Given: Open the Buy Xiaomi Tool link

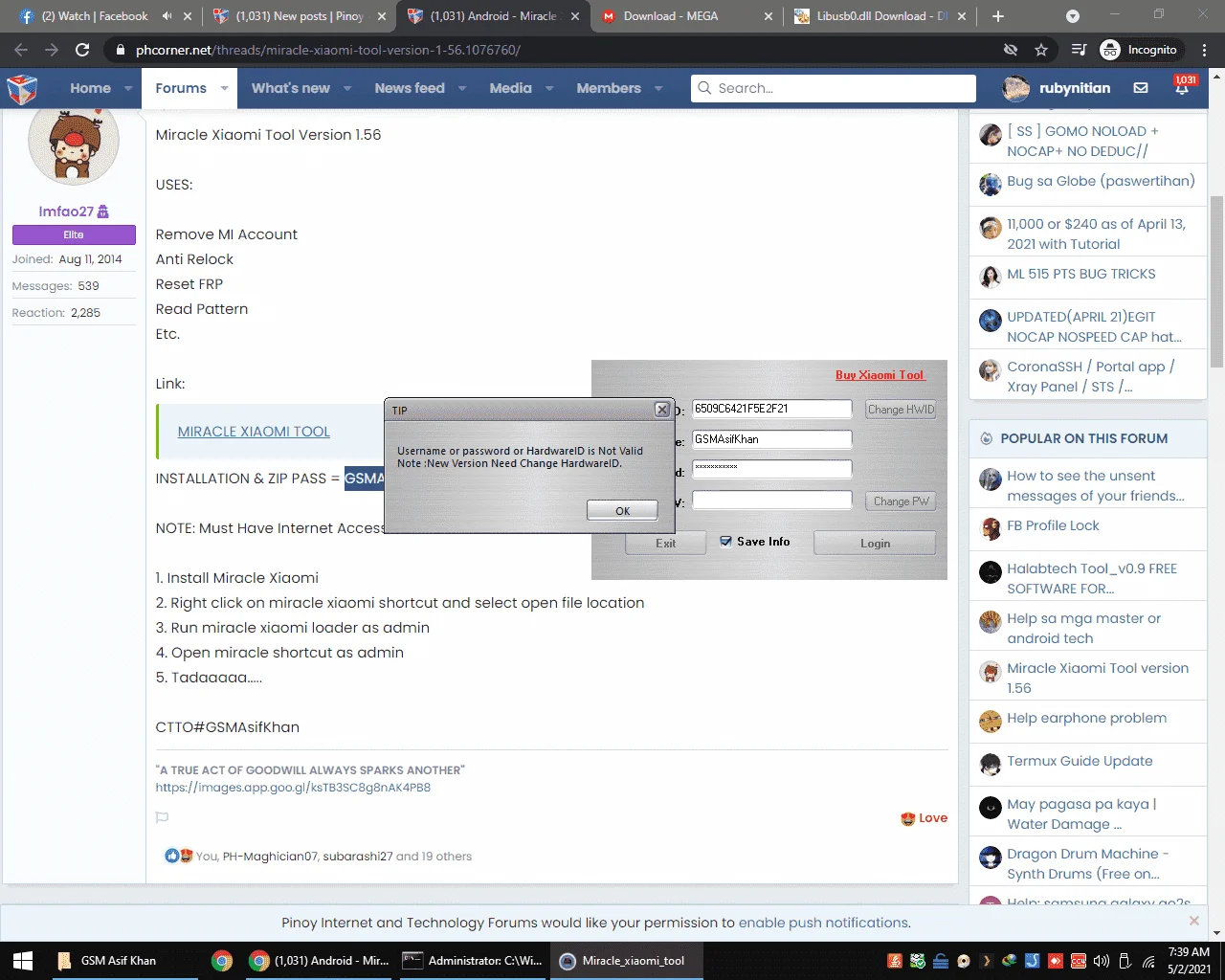Looking at the screenshot, I should tap(880, 375).
